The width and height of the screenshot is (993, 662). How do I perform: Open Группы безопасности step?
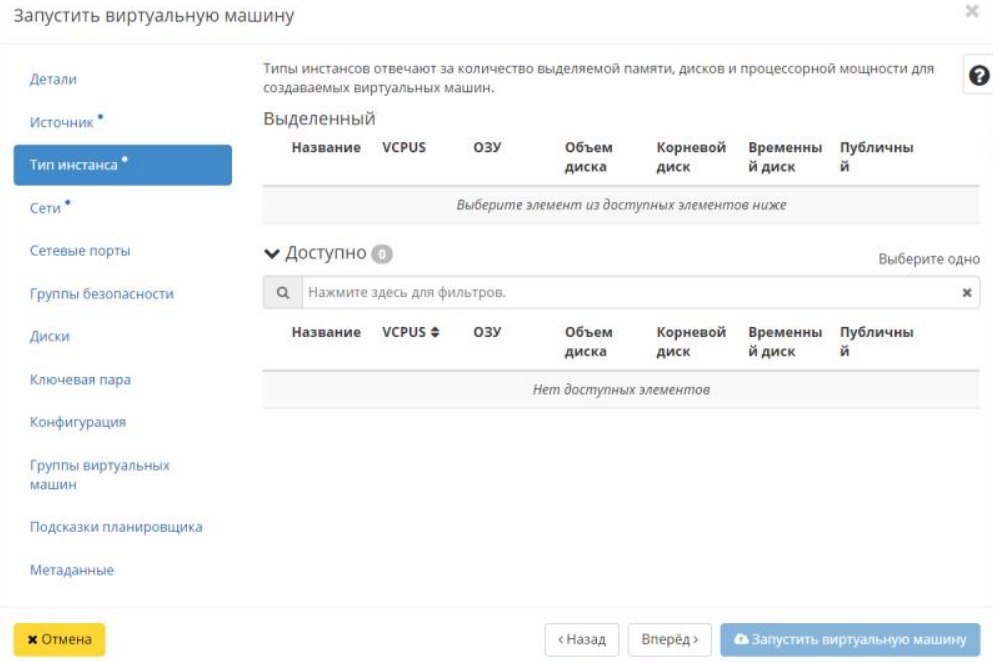coord(101,294)
